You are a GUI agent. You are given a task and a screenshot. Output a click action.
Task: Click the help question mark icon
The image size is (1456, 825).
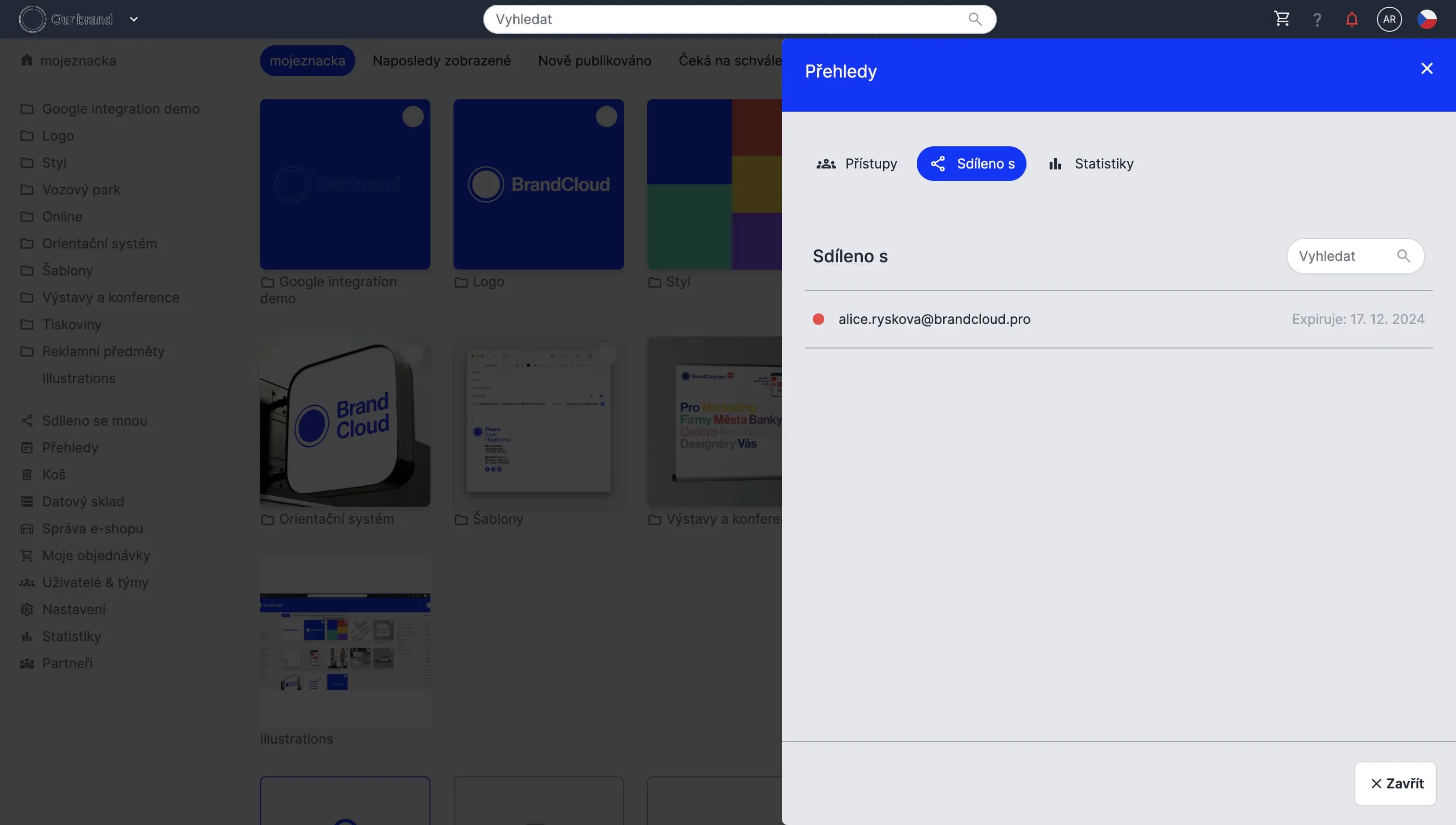click(1317, 20)
